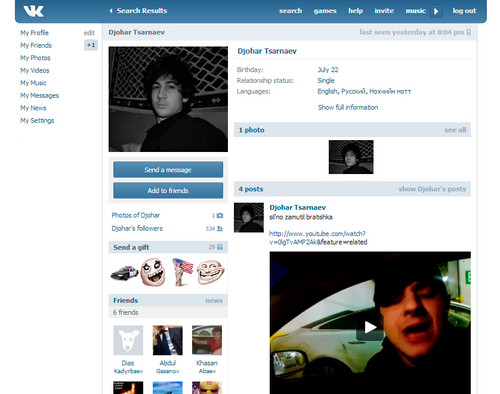Click the Send a message button

[168, 170]
